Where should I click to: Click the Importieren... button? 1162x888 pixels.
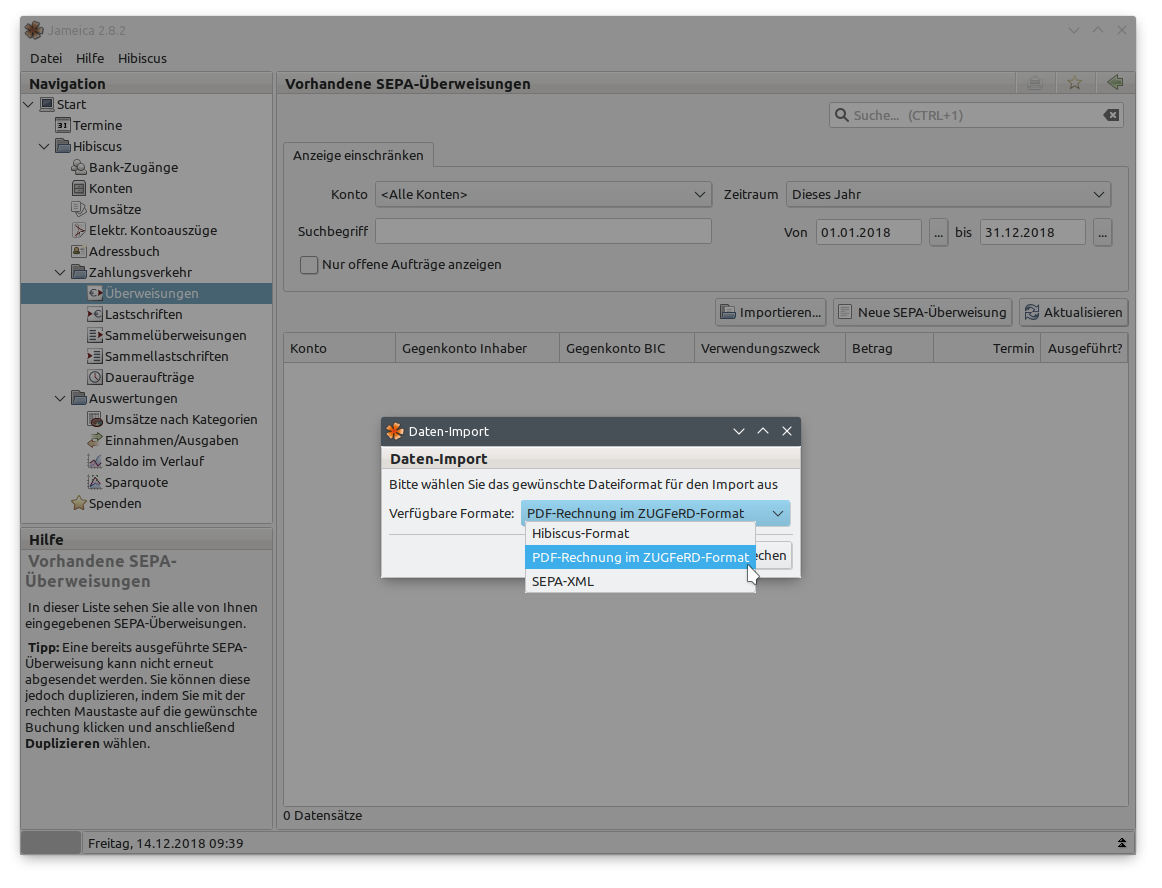click(771, 312)
